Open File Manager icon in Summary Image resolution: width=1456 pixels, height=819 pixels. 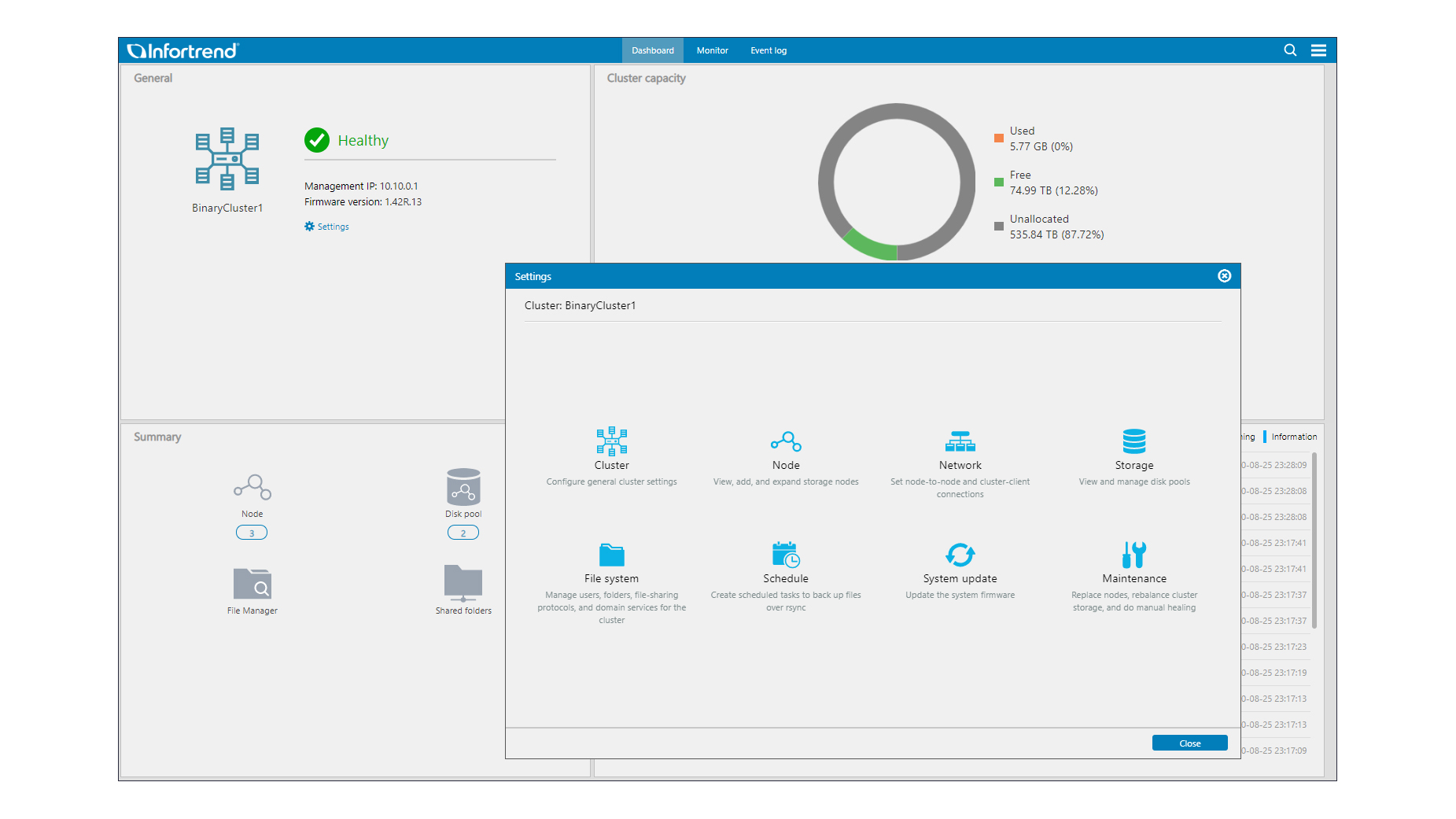(252, 584)
